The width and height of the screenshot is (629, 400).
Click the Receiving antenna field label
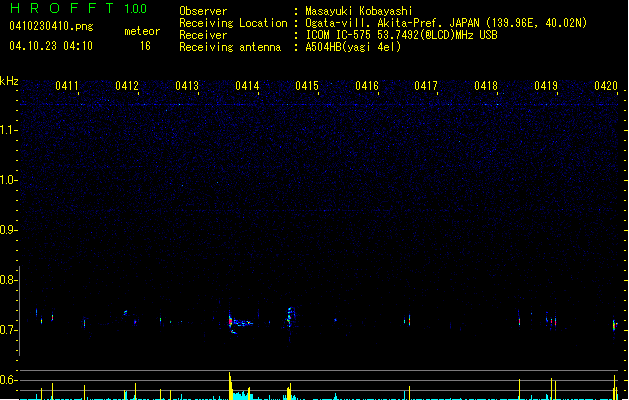pos(230,47)
